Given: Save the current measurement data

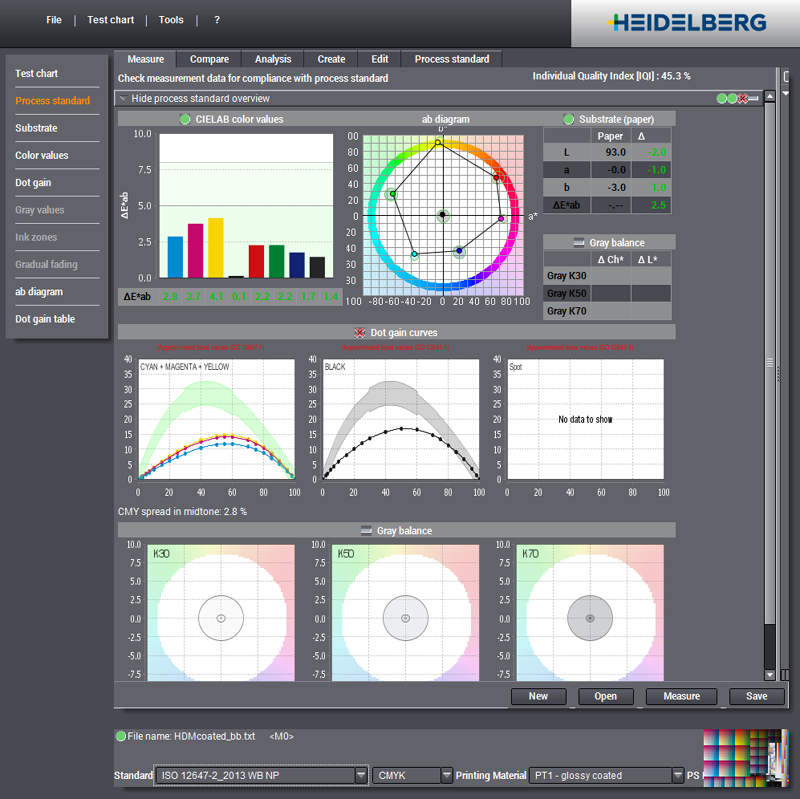Looking at the screenshot, I should pyautogui.click(x=756, y=696).
